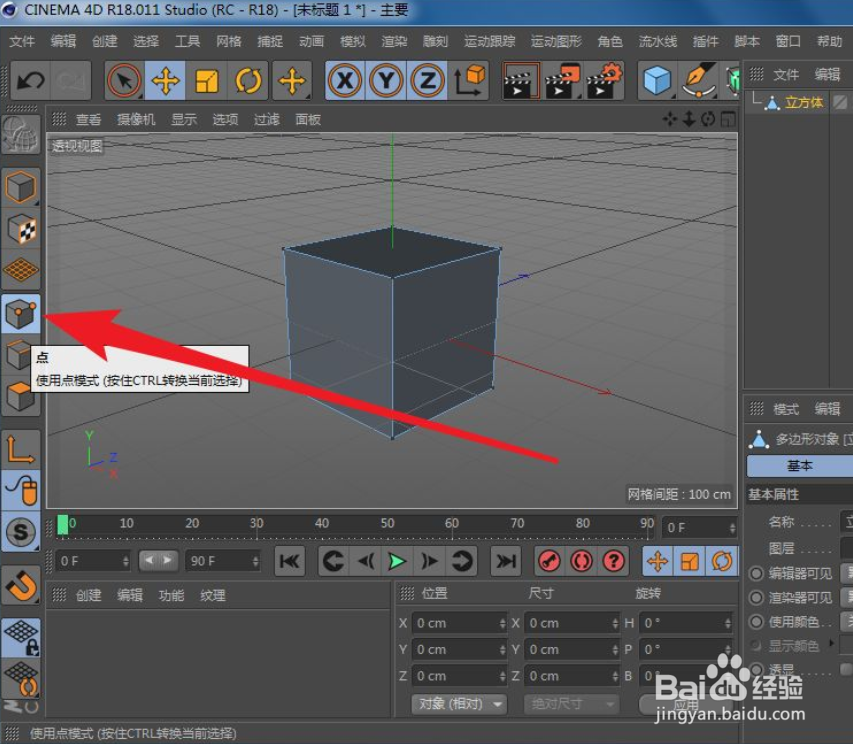Image resolution: width=853 pixels, height=744 pixels.
Task: Add a blue Cube primitive
Action: click(x=657, y=81)
